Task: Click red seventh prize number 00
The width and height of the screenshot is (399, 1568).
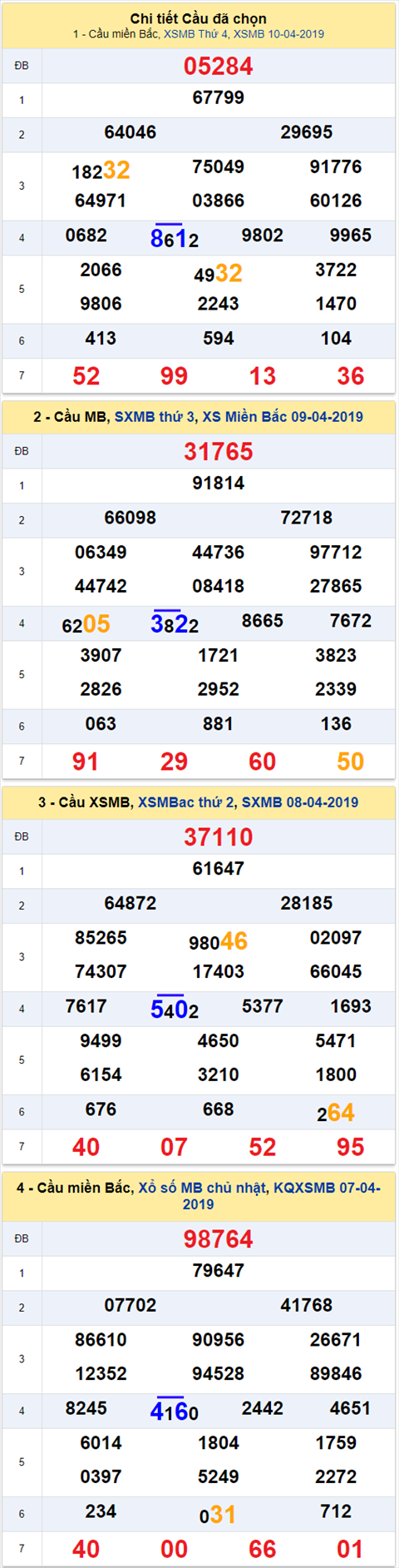Action: (x=174, y=1550)
